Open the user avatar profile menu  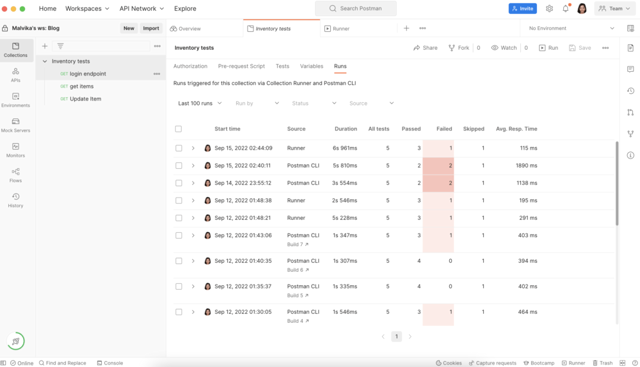click(x=582, y=9)
